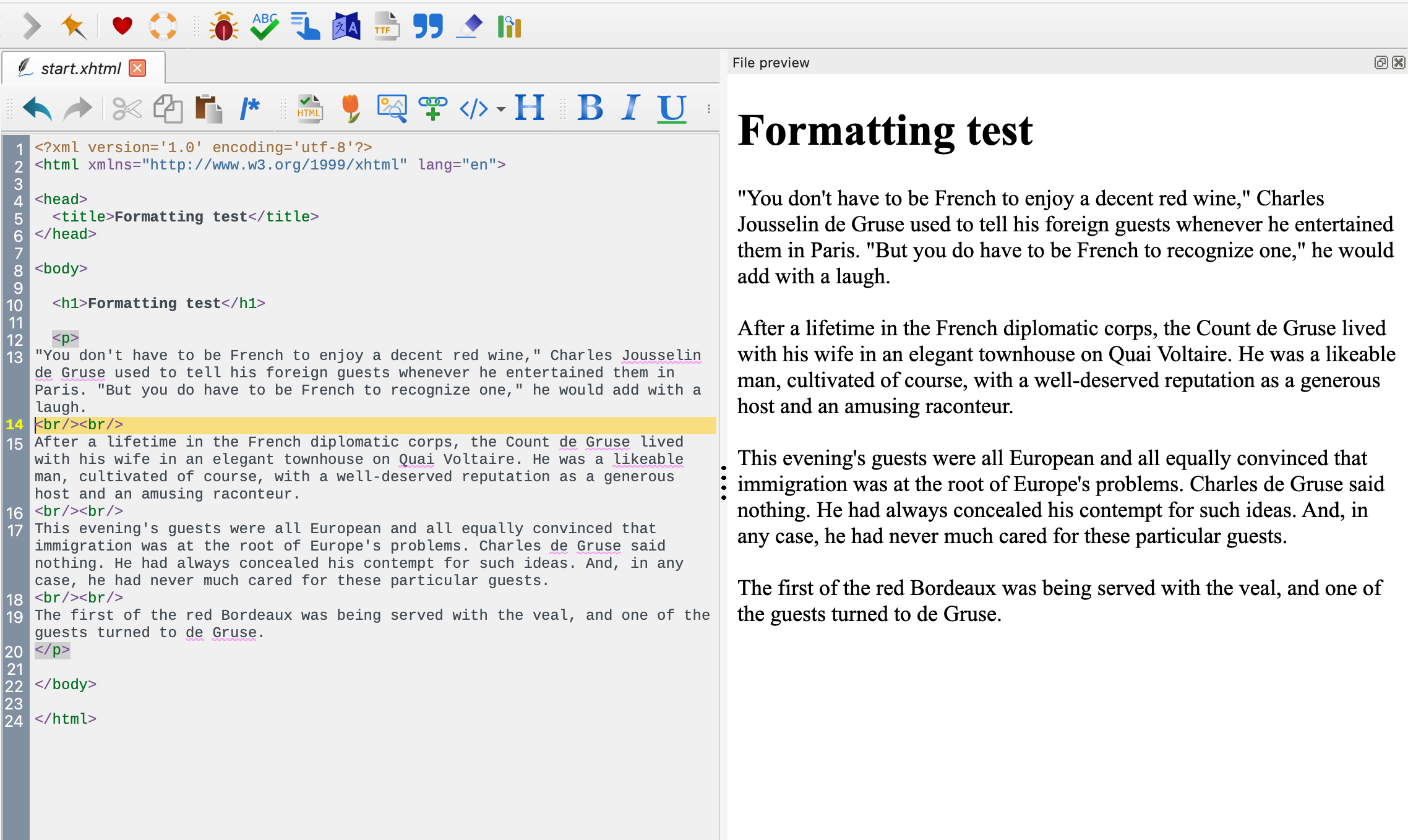Float the File preview panel
This screenshot has height=840, width=1408.
(x=1381, y=62)
